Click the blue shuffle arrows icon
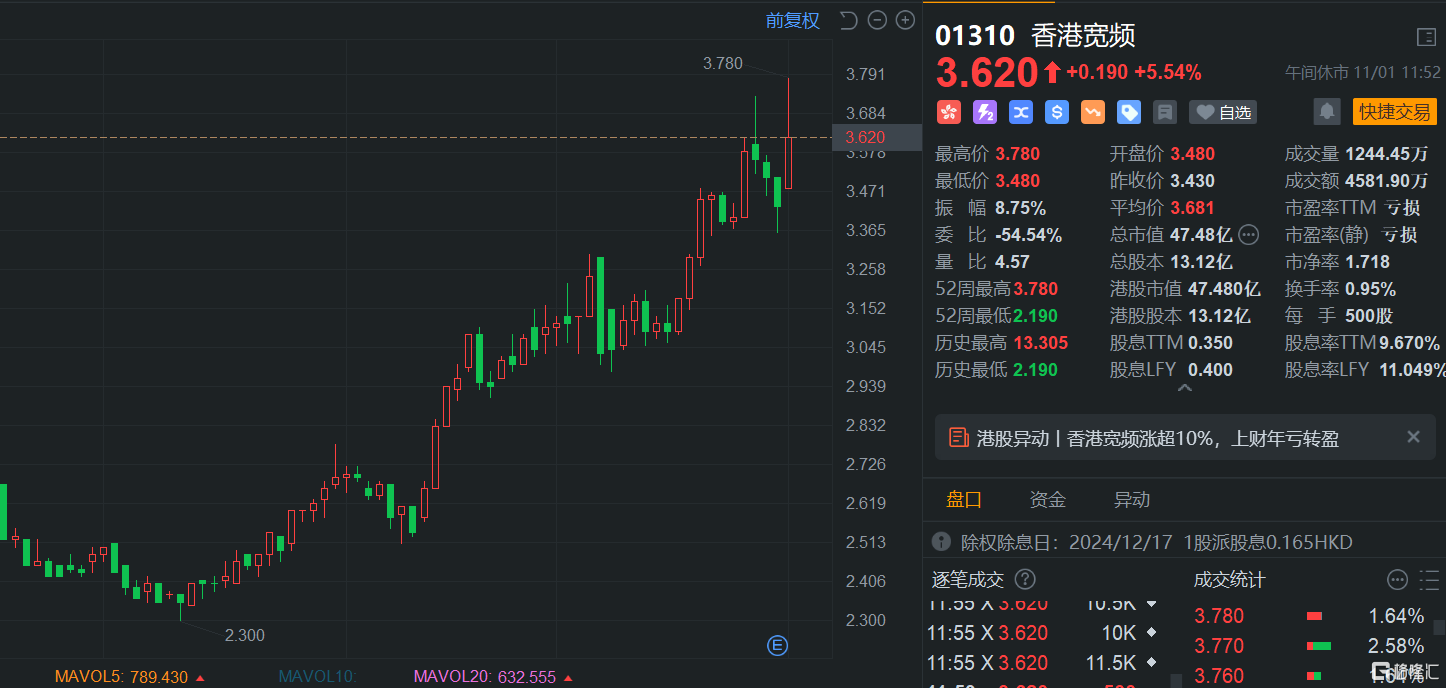 tap(1021, 112)
